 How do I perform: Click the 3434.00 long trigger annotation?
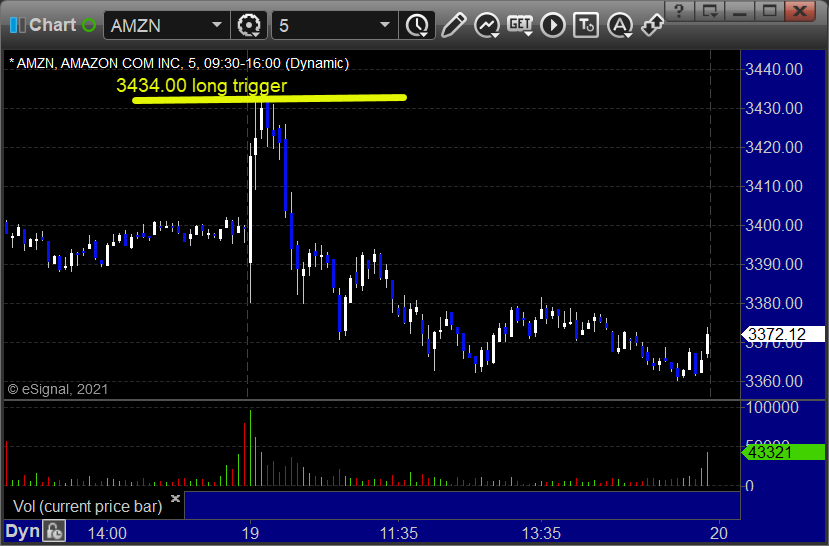coord(201,85)
